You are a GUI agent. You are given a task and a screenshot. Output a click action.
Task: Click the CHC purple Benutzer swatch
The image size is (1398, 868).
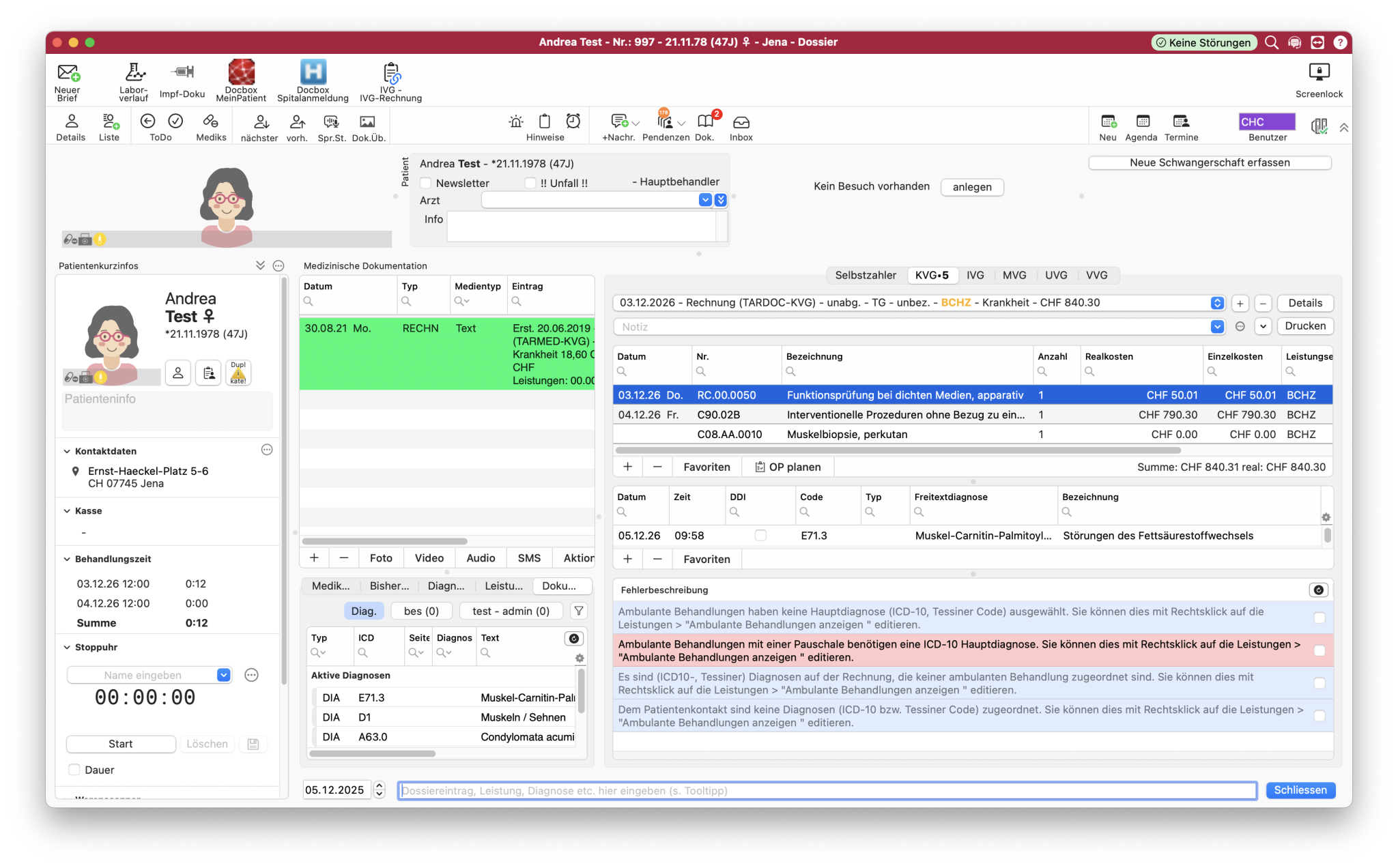coord(1266,121)
